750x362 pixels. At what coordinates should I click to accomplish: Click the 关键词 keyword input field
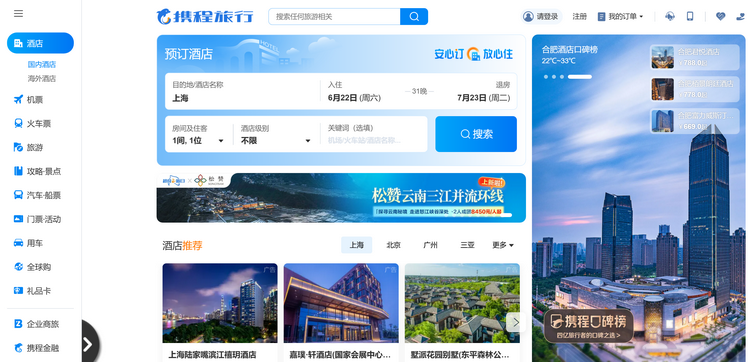[373, 135]
